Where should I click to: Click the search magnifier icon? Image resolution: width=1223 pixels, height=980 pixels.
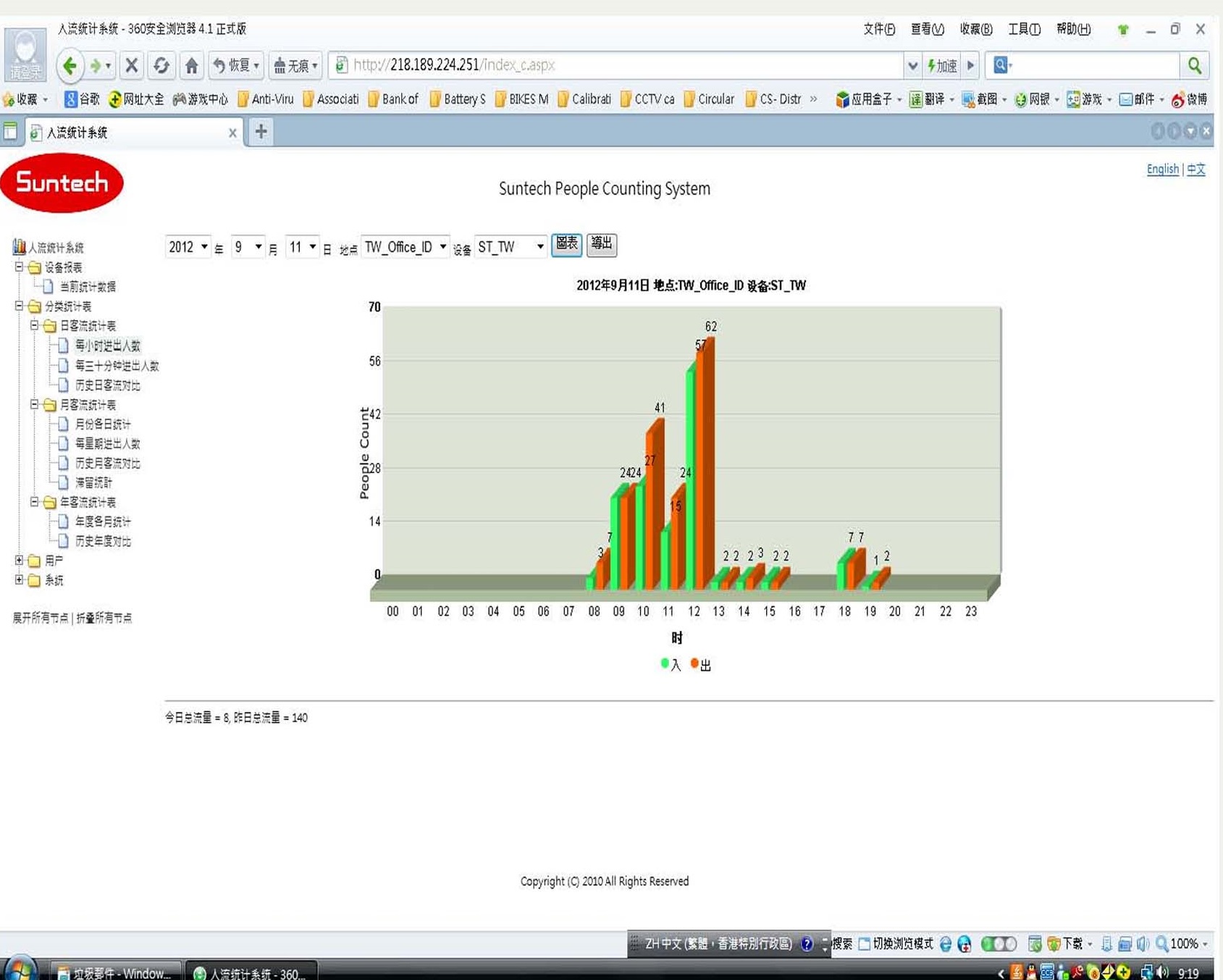[1194, 66]
